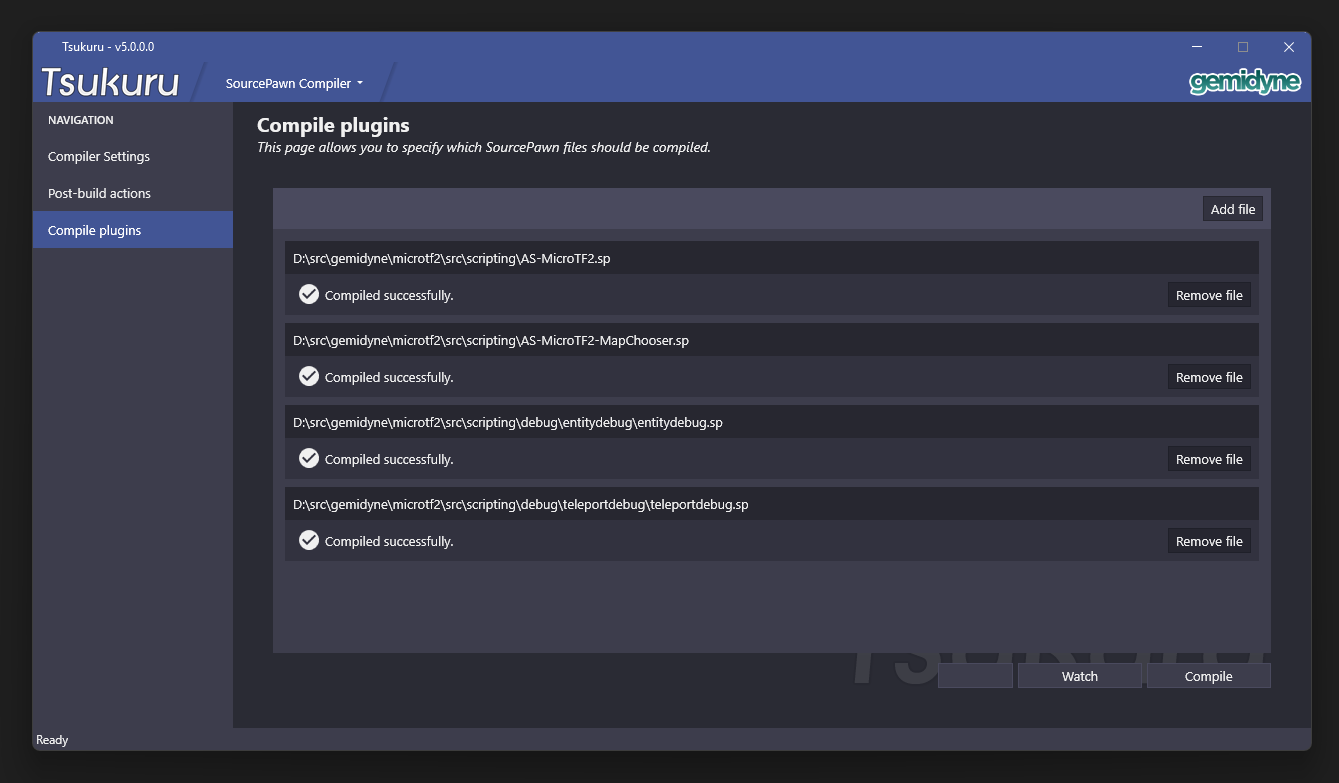
Task: Click the gemidyne logo
Action: (1244, 82)
